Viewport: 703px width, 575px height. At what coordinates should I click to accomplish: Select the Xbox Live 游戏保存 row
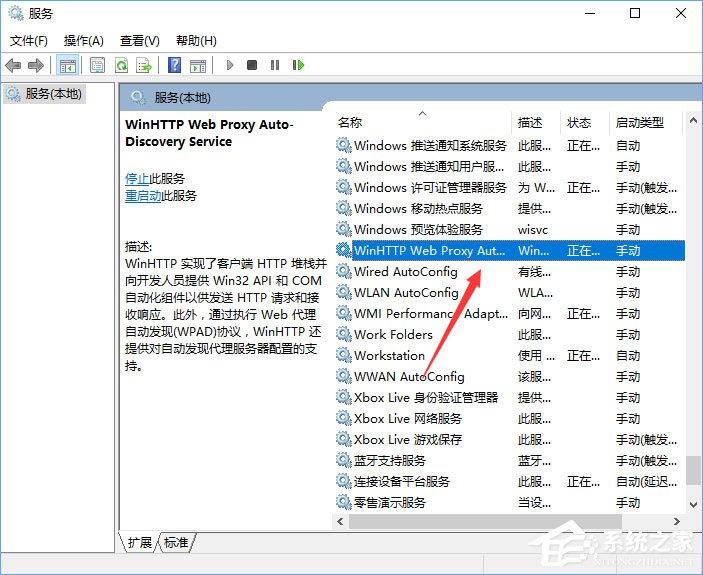tap(510, 440)
